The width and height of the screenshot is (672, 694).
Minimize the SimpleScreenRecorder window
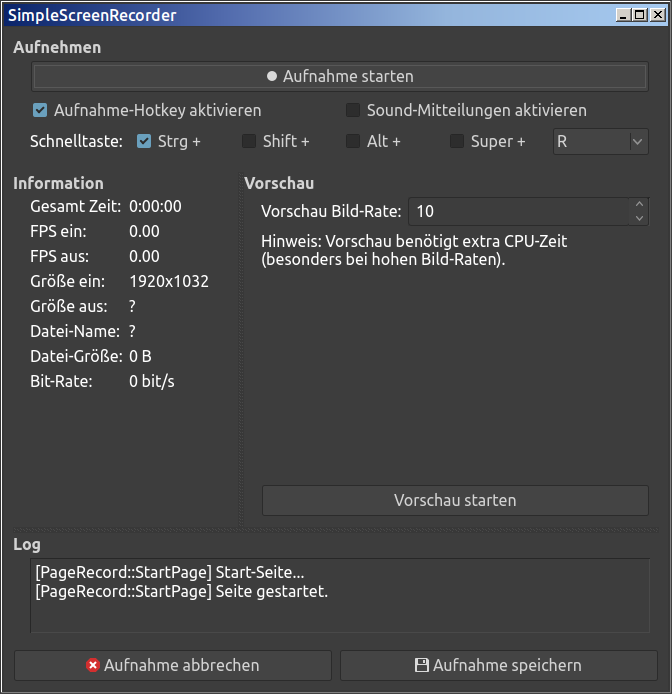[x=623, y=15]
